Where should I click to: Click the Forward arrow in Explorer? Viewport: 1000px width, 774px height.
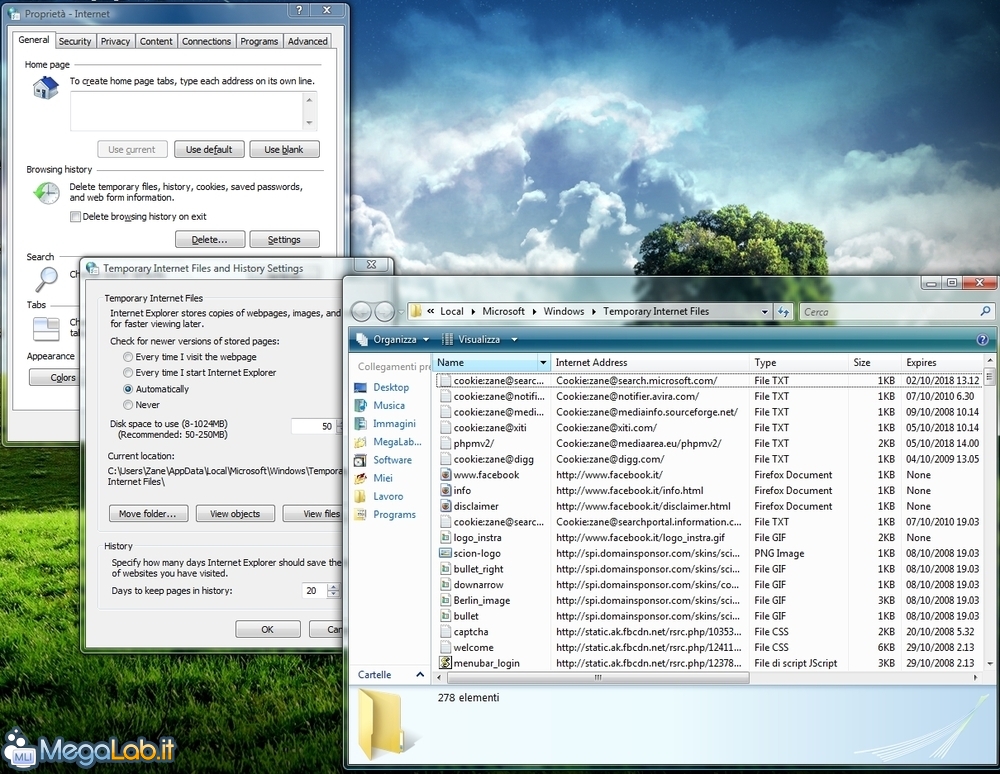pos(384,312)
